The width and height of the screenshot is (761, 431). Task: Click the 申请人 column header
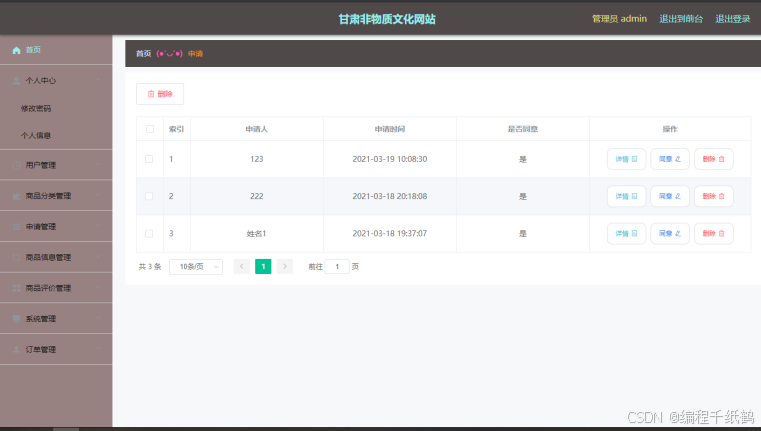[x=256, y=129]
